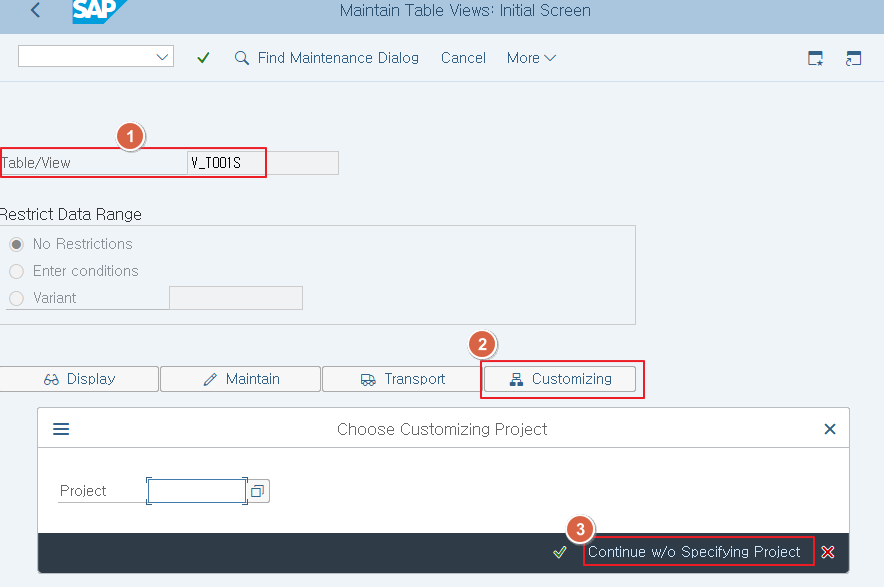Click the Customizing button
The image size is (884, 587).
click(x=560, y=379)
